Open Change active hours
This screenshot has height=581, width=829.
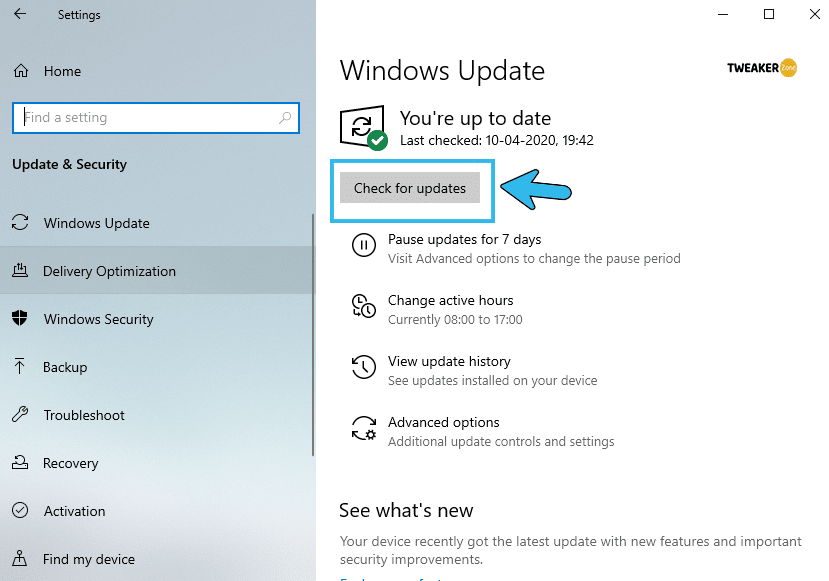[x=450, y=300]
